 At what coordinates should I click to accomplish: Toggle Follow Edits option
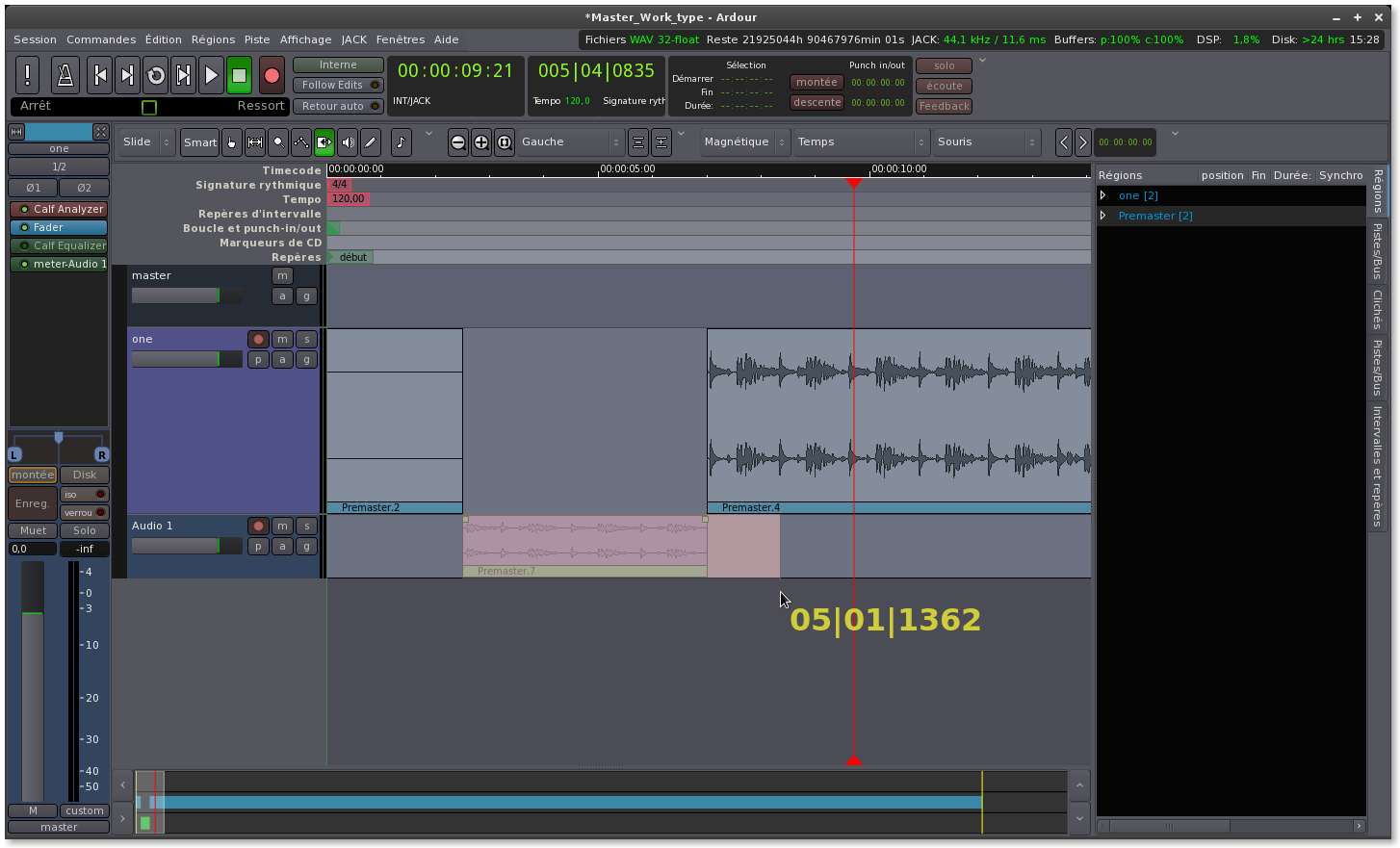click(337, 85)
